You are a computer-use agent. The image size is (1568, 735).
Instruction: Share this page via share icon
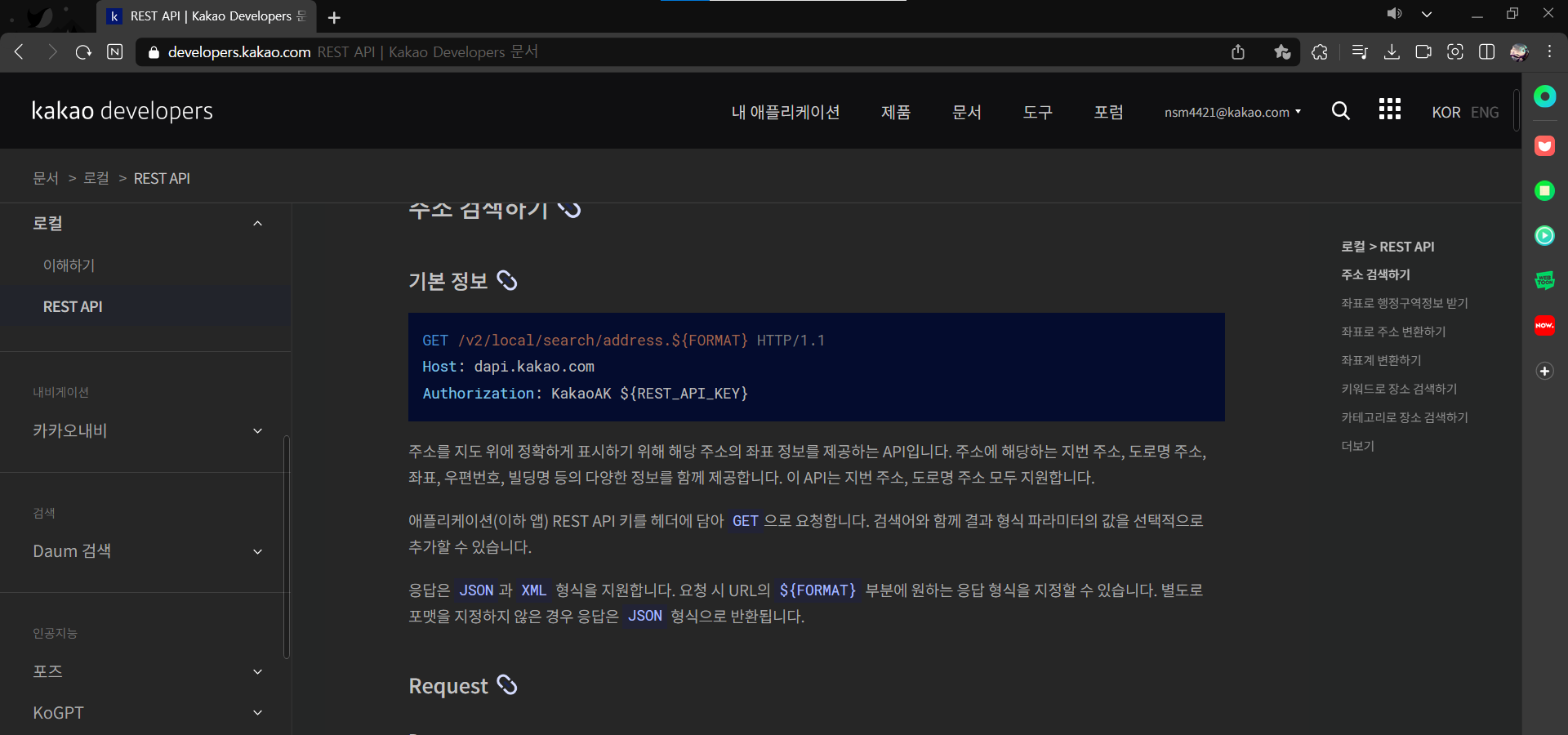coord(1238,52)
